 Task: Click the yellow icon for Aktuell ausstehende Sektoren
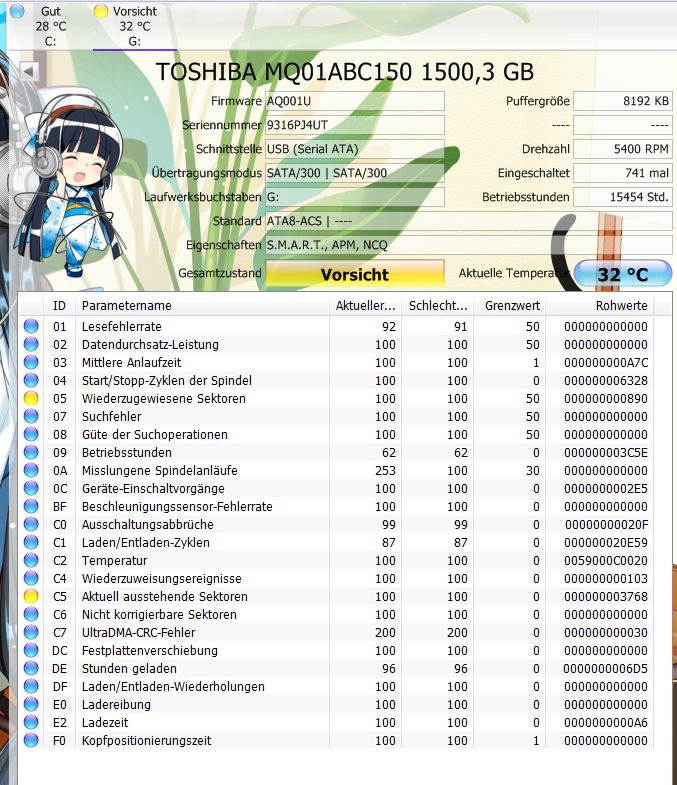[31, 597]
